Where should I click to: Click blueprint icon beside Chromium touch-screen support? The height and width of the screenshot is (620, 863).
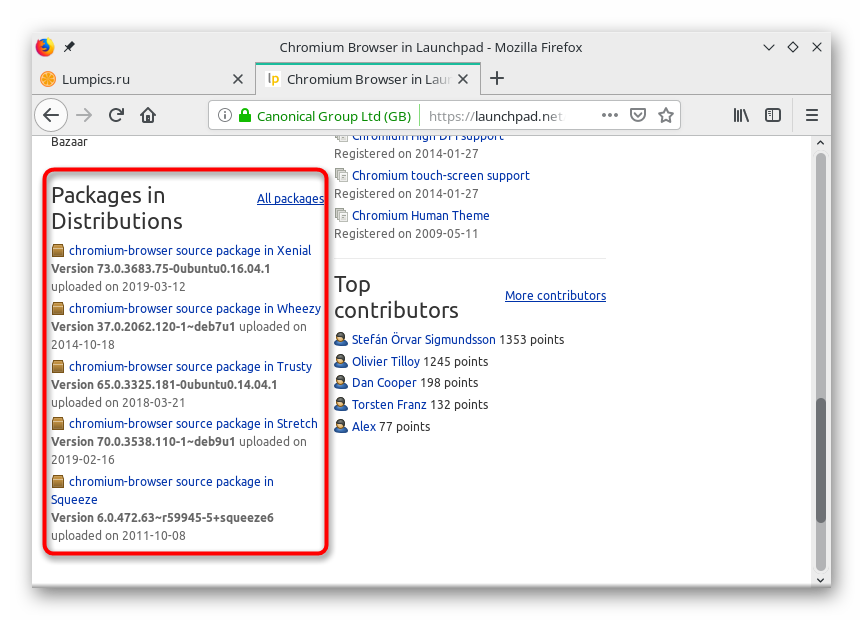(x=341, y=176)
